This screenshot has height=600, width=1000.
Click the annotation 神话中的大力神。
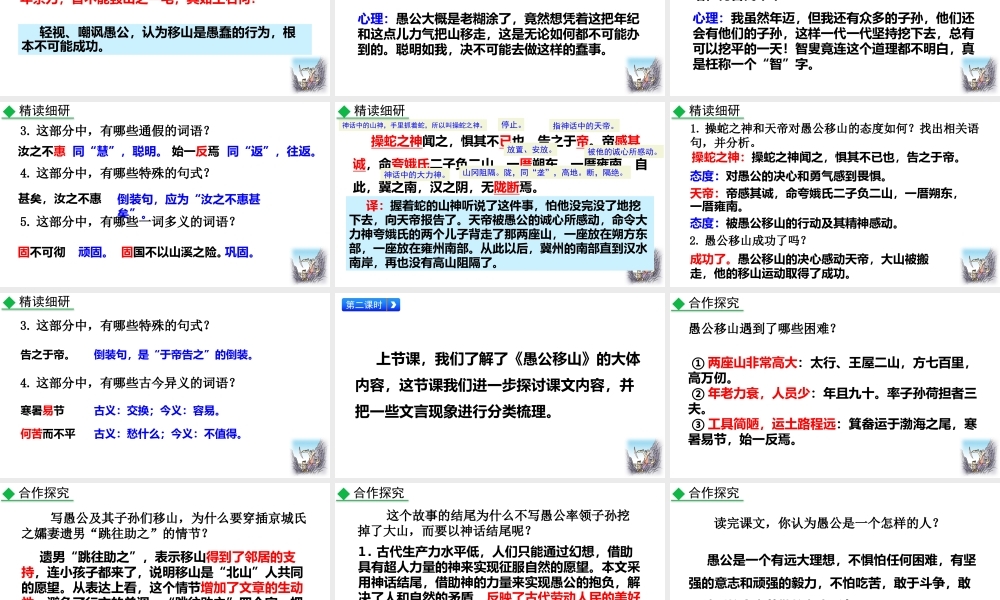414,174
